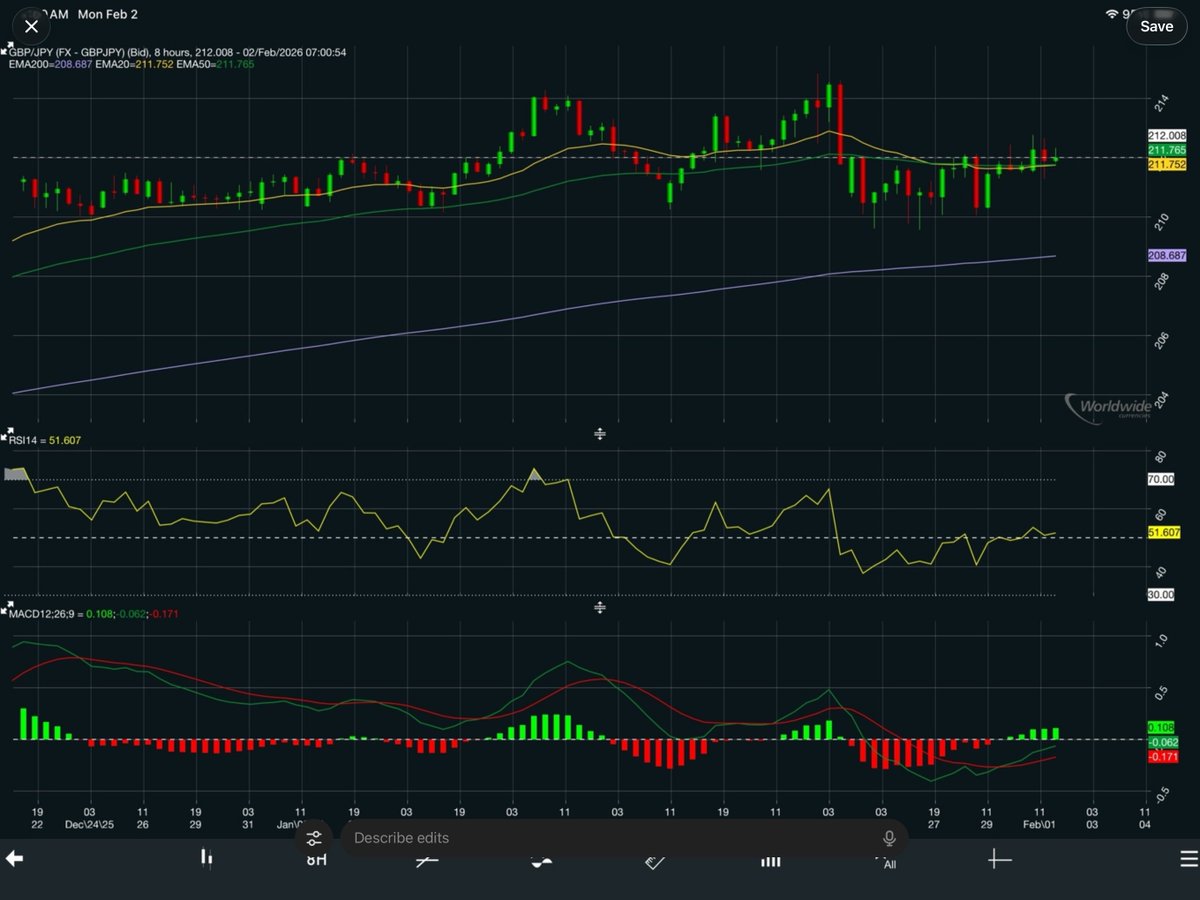This screenshot has height=900, width=1200.
Task: Focus the Describe edits input field
Action: tap(624, 838)
